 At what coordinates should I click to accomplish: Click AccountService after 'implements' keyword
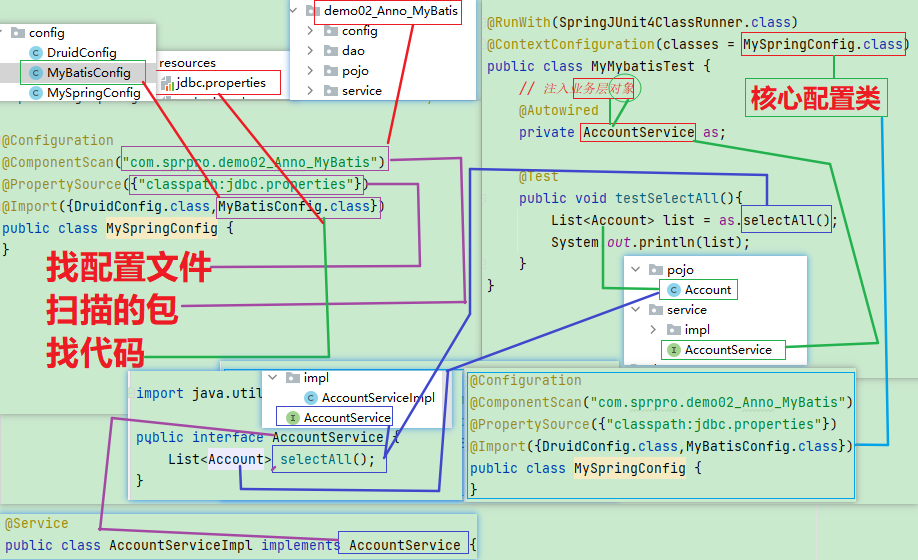point(405,545)
